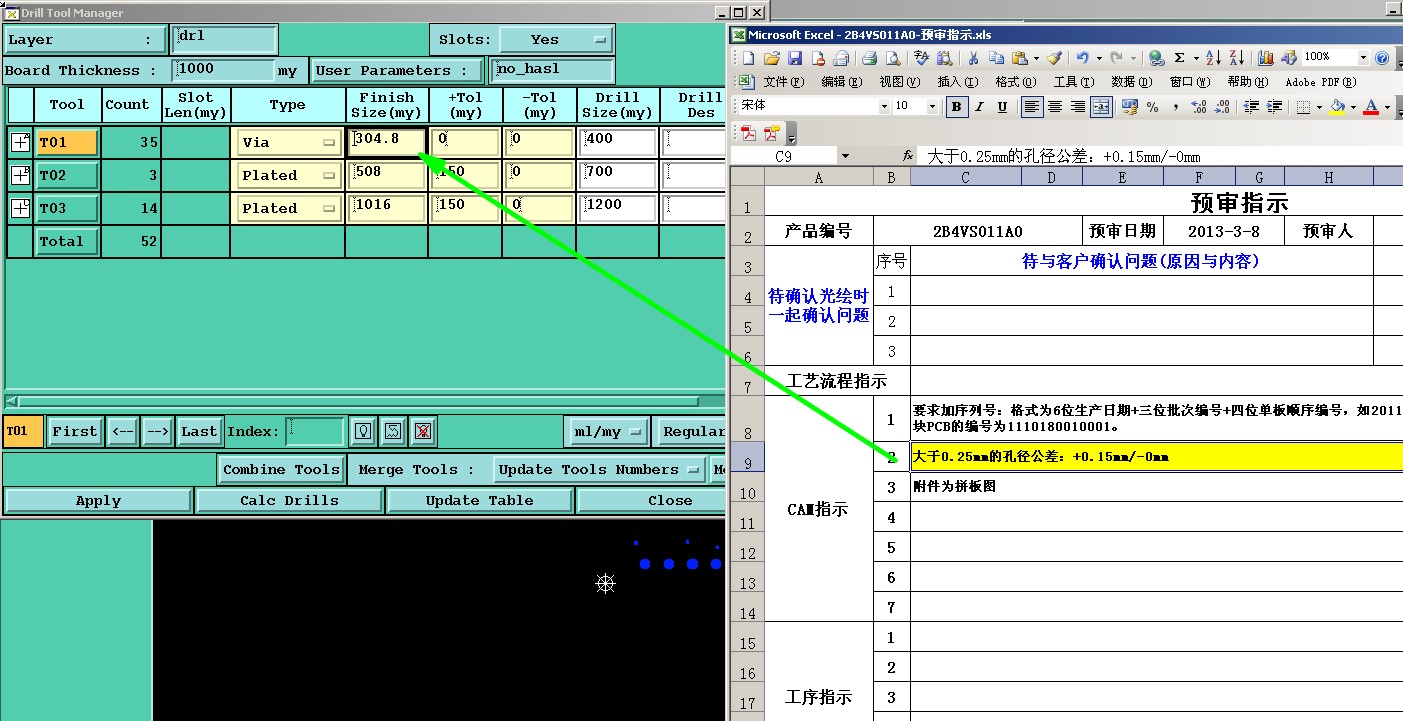
Task: Toggle plus box for tool T01
Action: point(20,142)
